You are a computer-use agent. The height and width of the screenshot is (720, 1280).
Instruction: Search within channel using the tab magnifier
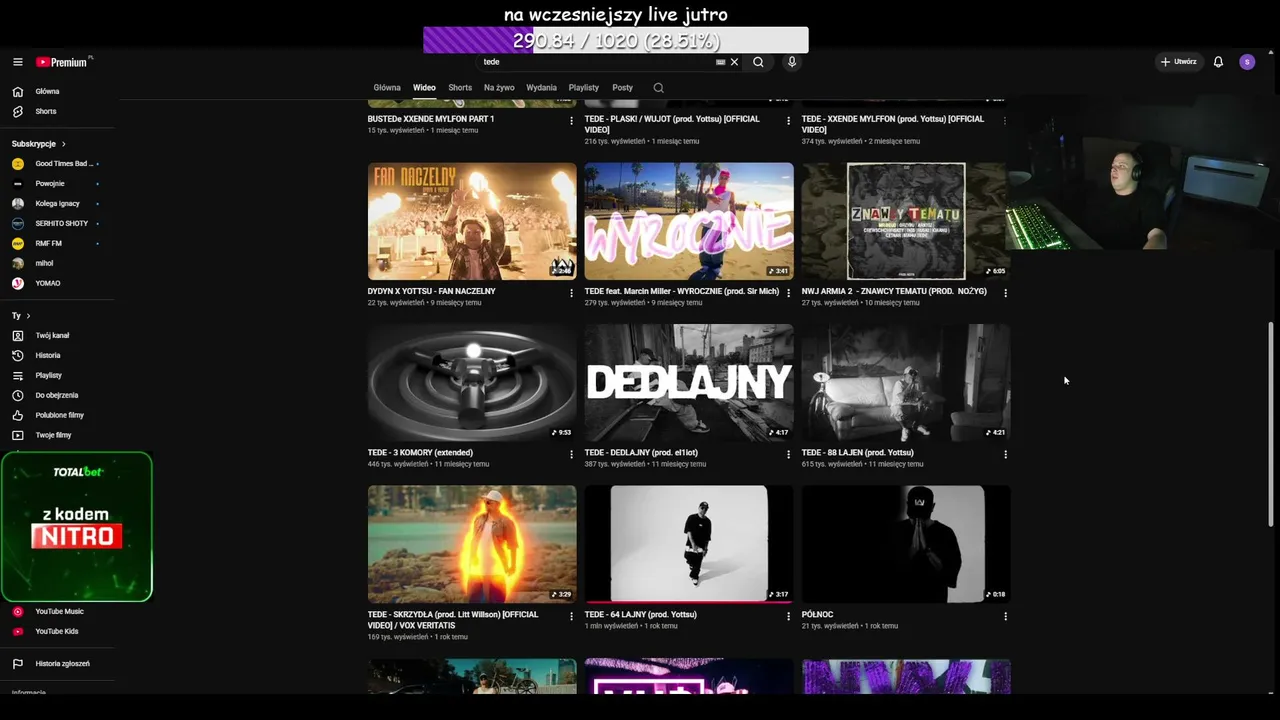[658, 88]
